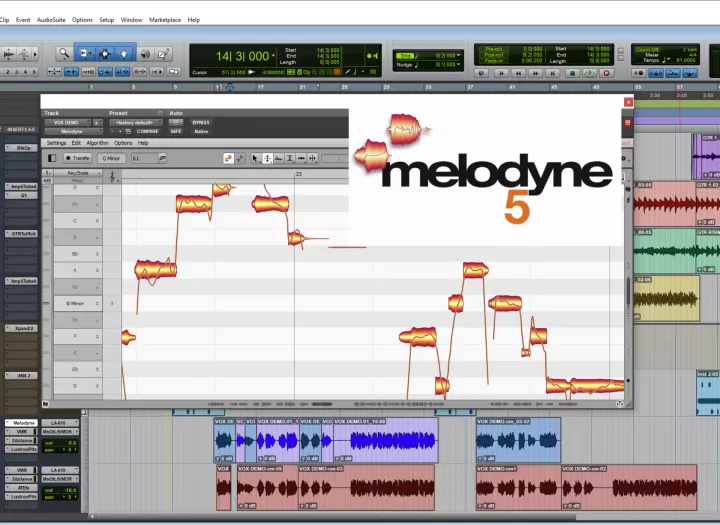Select the Selector tool in Pro Tools

point(105,54)
